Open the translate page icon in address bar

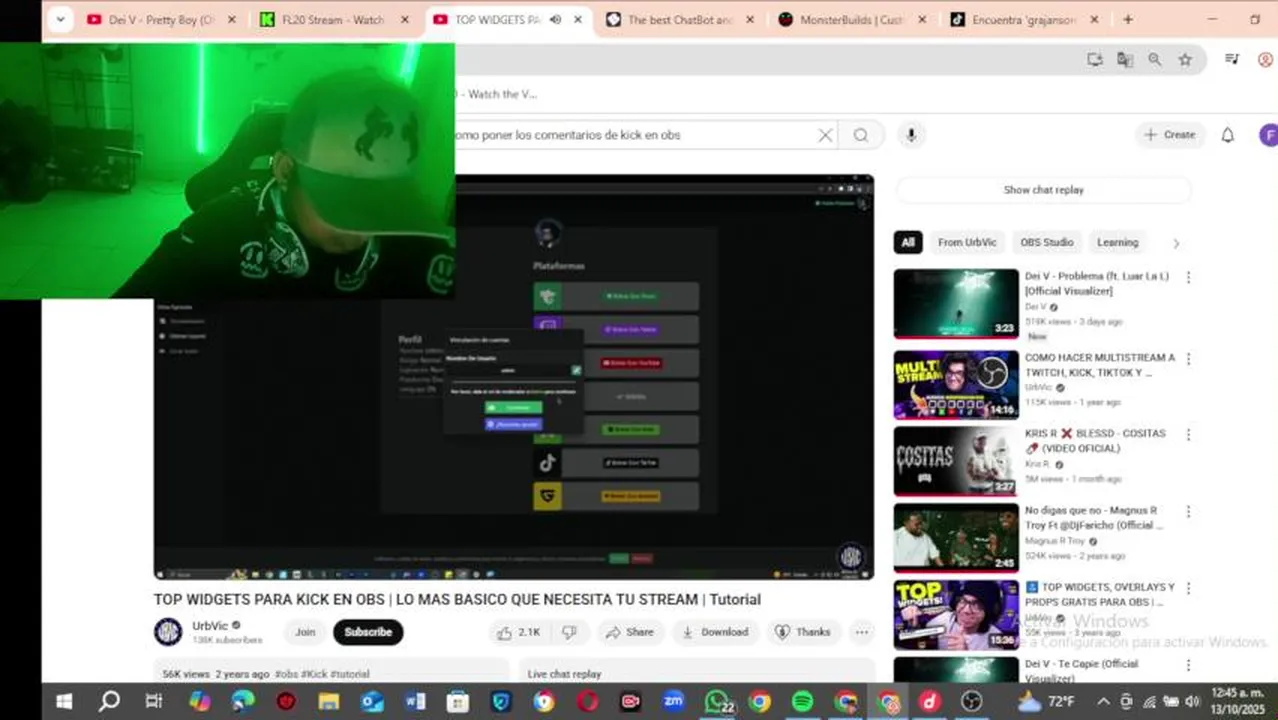tap(1125, 60)
